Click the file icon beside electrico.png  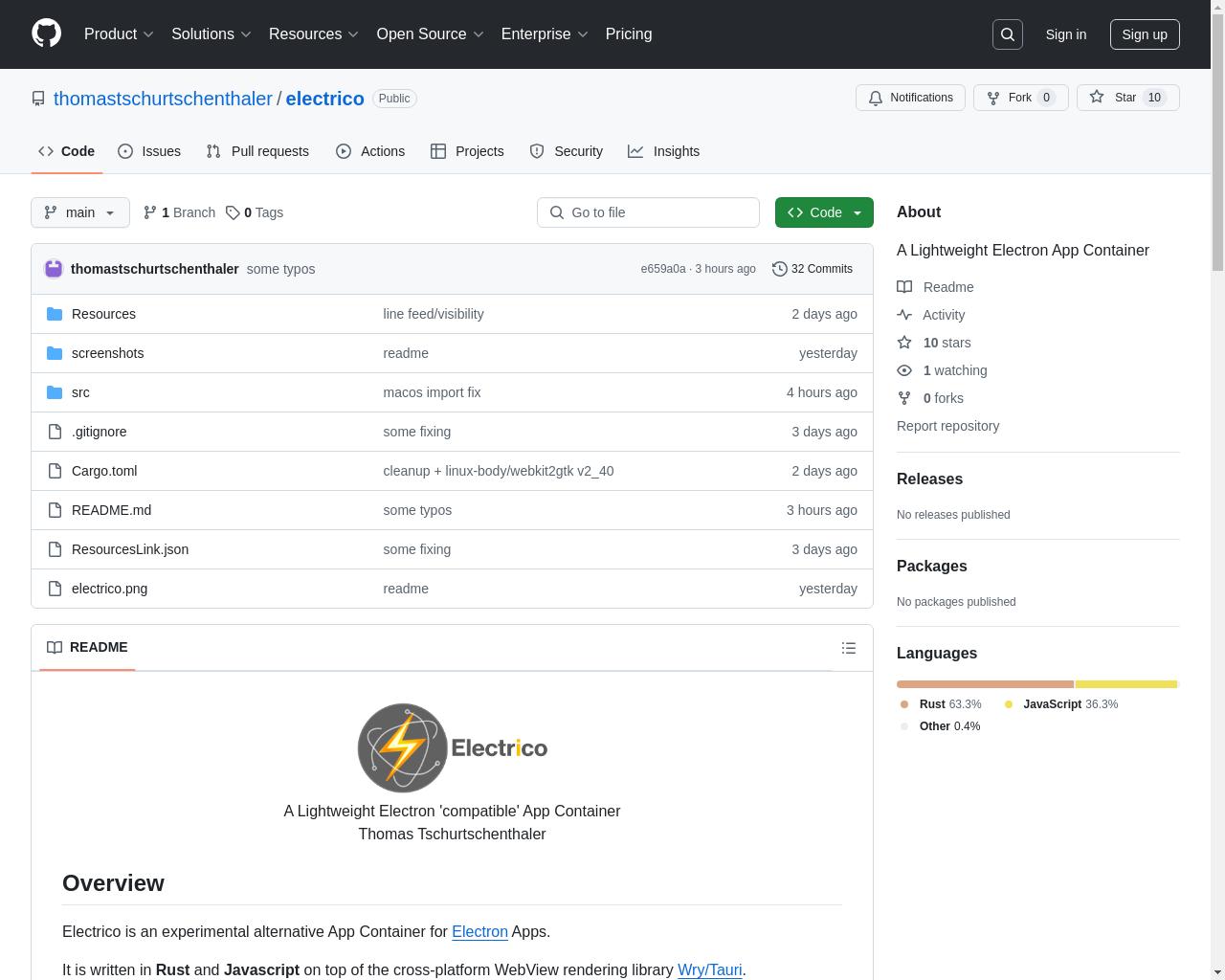pos(55,589)
